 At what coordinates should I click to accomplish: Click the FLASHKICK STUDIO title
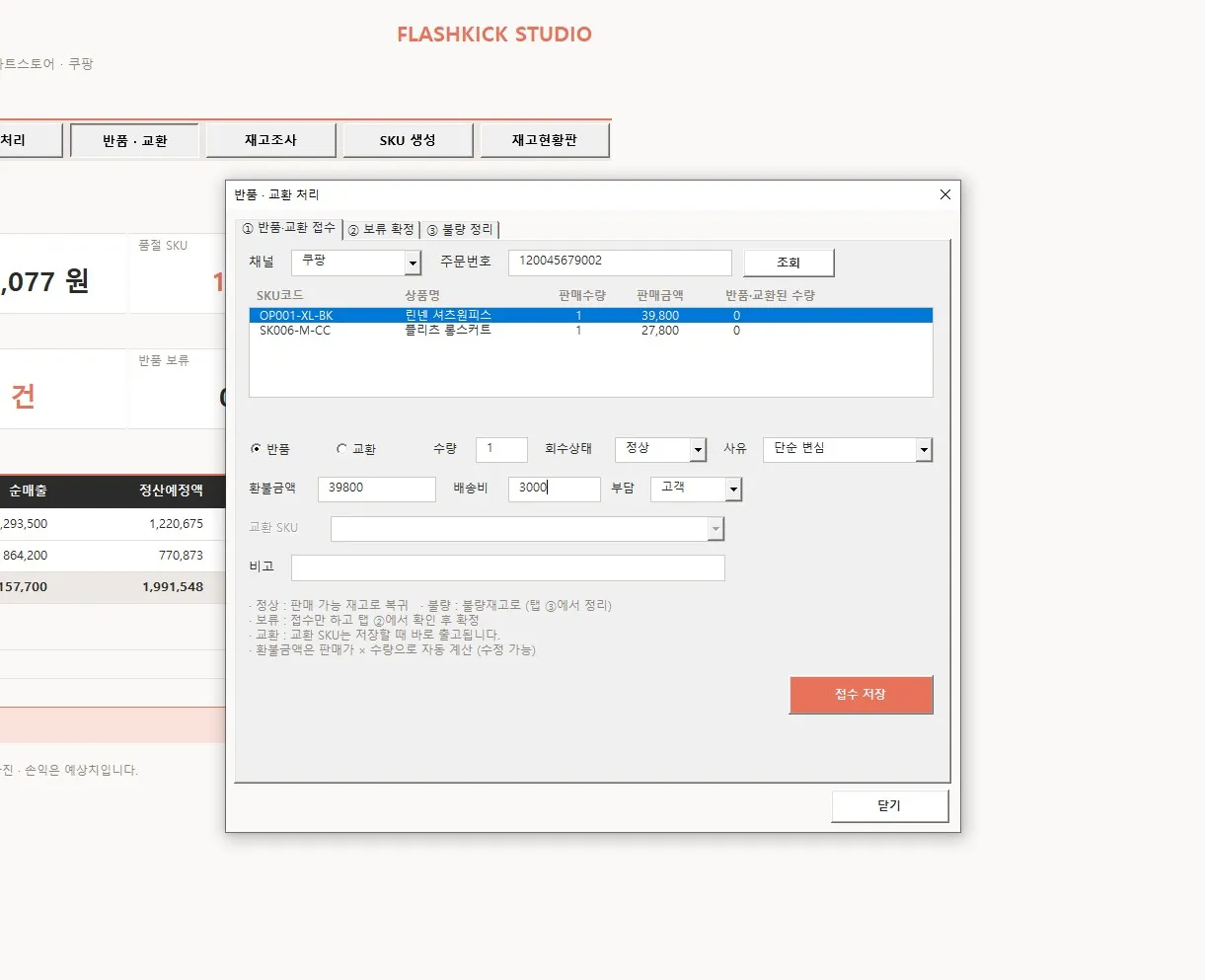point(494,35)
